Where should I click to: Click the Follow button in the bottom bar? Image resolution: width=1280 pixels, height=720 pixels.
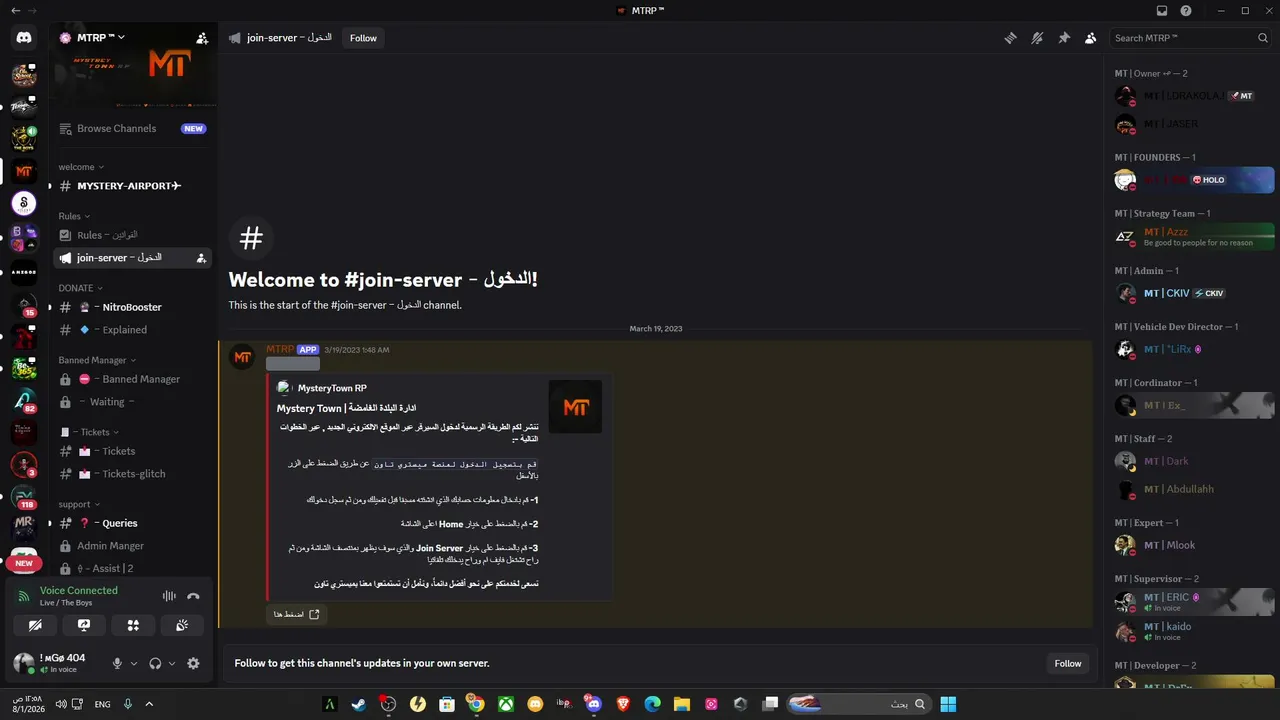coord(1068,663)
